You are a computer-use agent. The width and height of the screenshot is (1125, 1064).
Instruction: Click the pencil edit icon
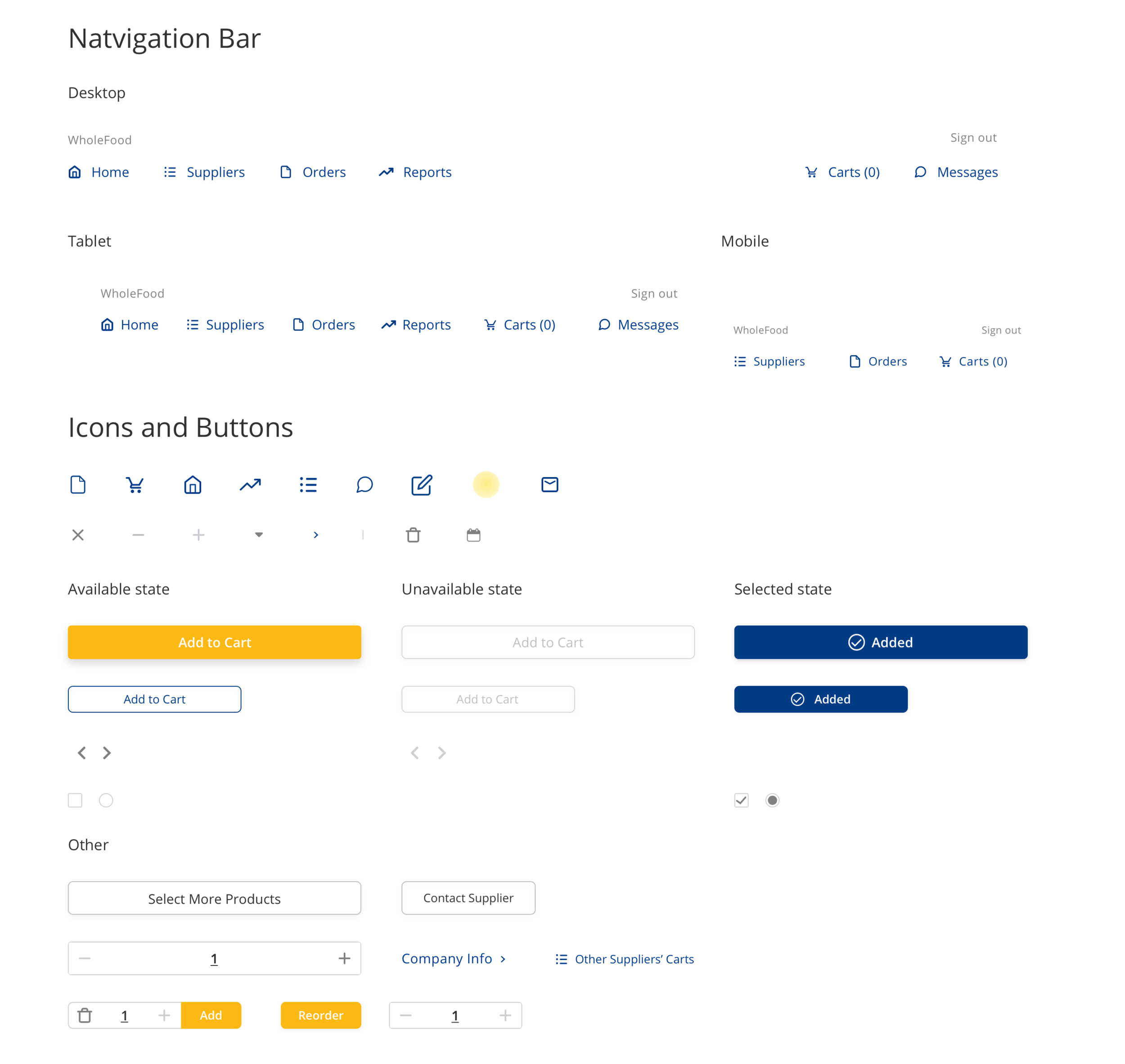click(421, 485)
